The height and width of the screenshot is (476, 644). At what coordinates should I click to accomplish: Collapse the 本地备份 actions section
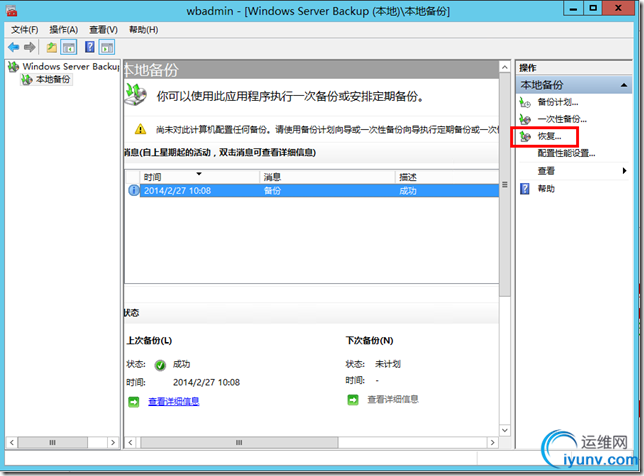click(624, 85)
